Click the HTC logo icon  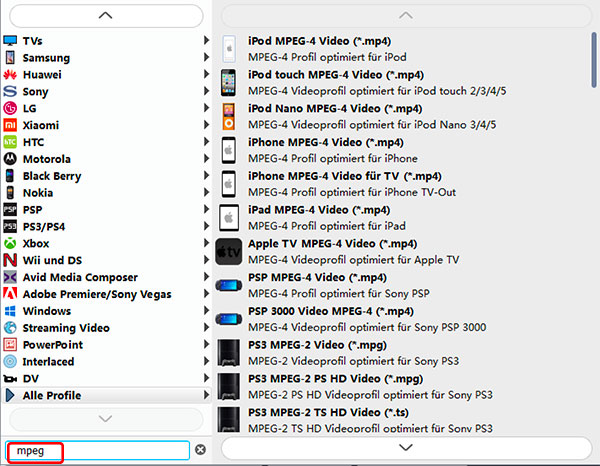[x=10, y=142]
